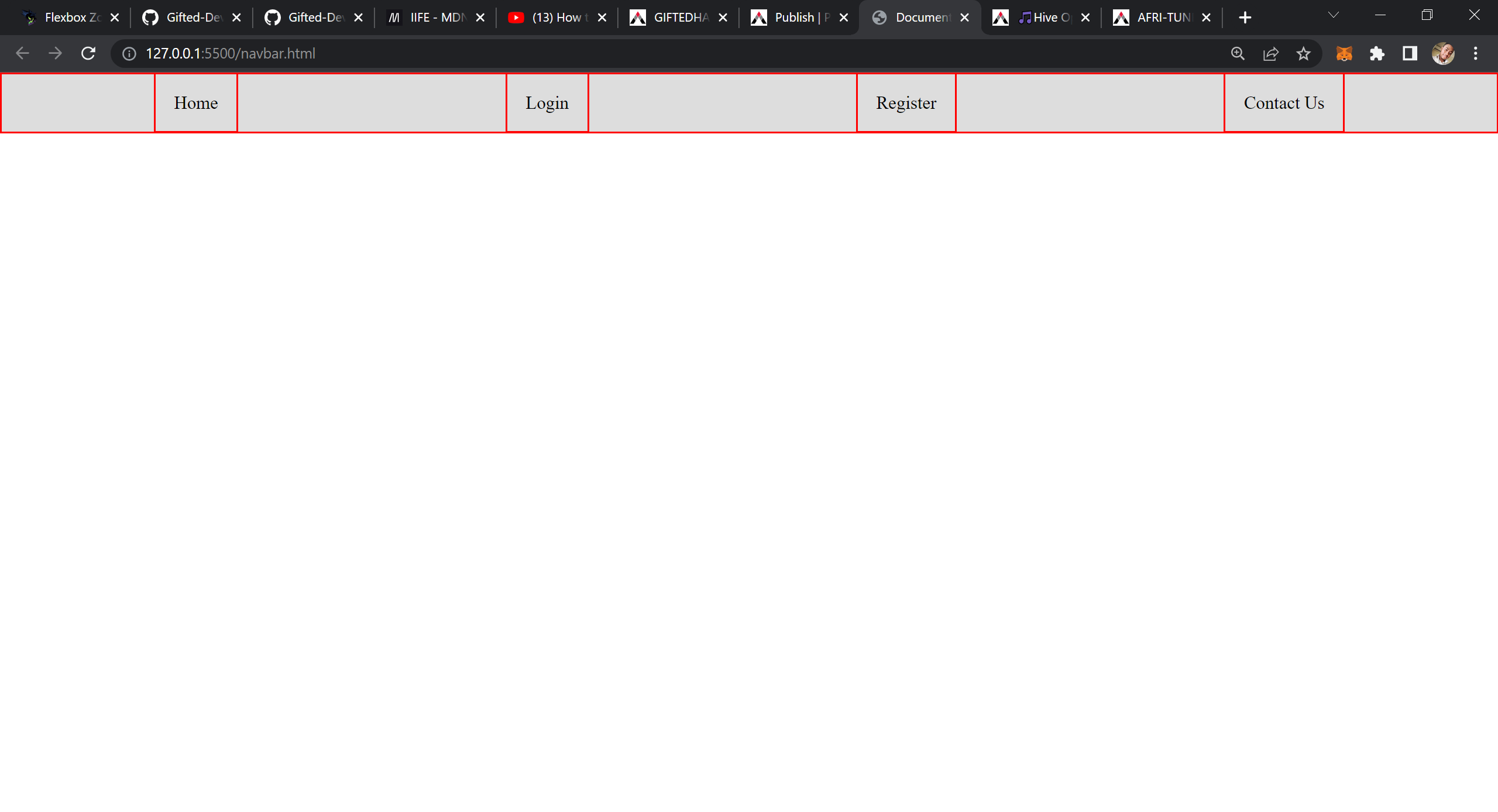Close the second Gifted-Dev tab
Image resolution: width=1498 pixels, height=812 pixels.
click(358, 18)
